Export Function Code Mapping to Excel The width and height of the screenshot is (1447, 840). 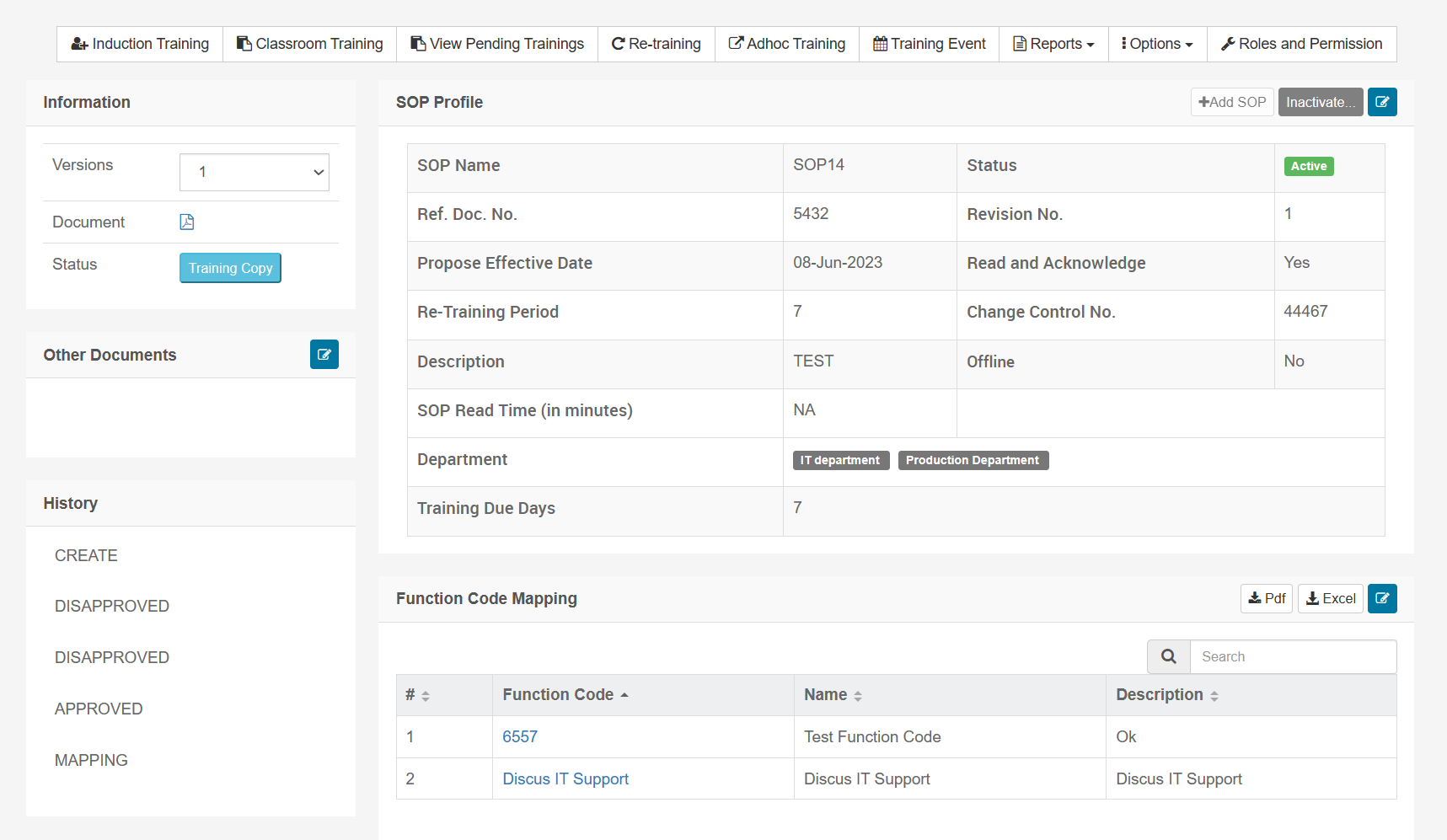(x=1331, y=598)
